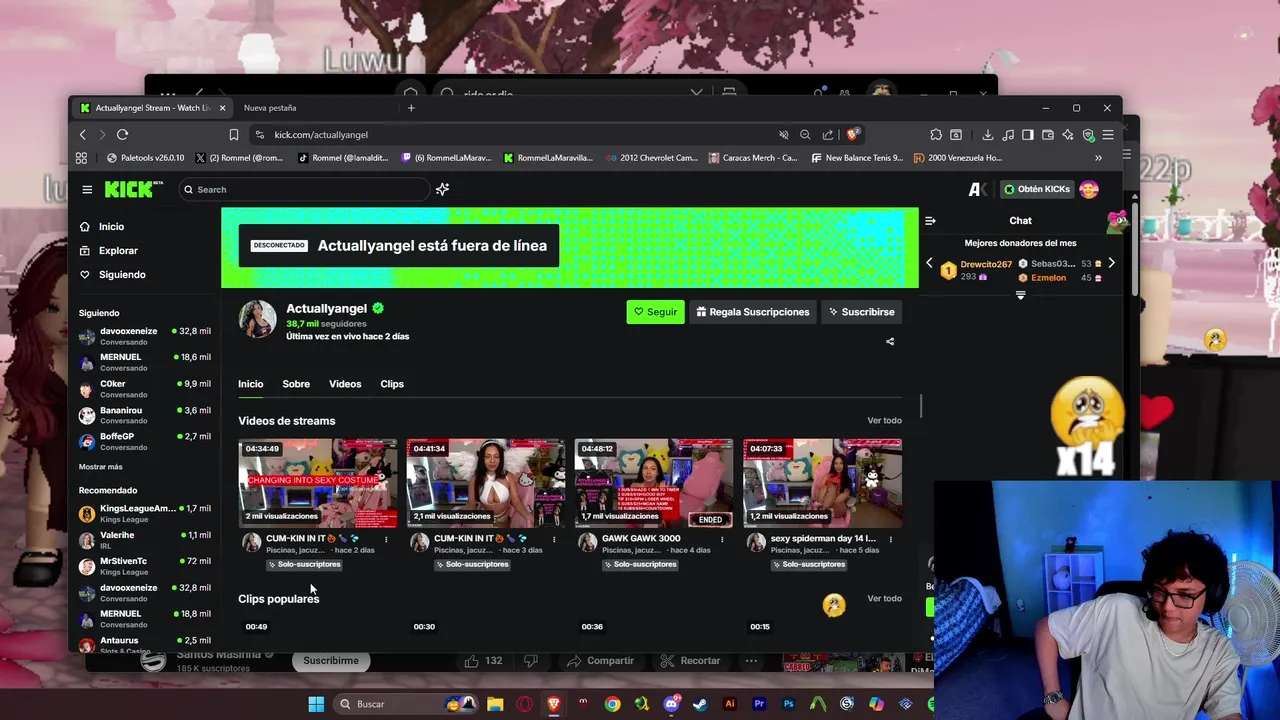Switch to the Videos tab
Viewport: 1280px width, 720px height.
(x=345, y=384)
